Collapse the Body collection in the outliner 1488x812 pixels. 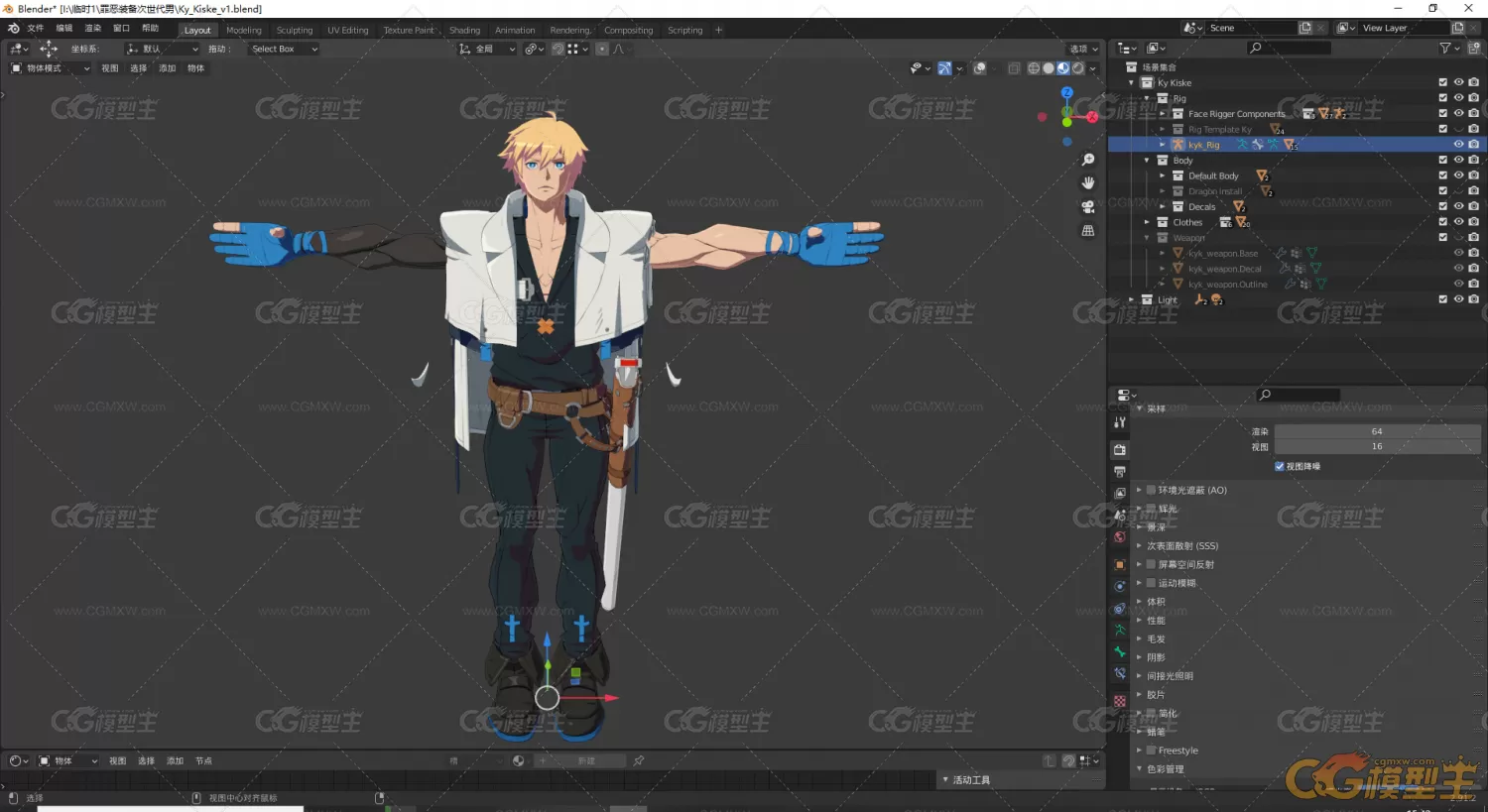pos(1147,161)
